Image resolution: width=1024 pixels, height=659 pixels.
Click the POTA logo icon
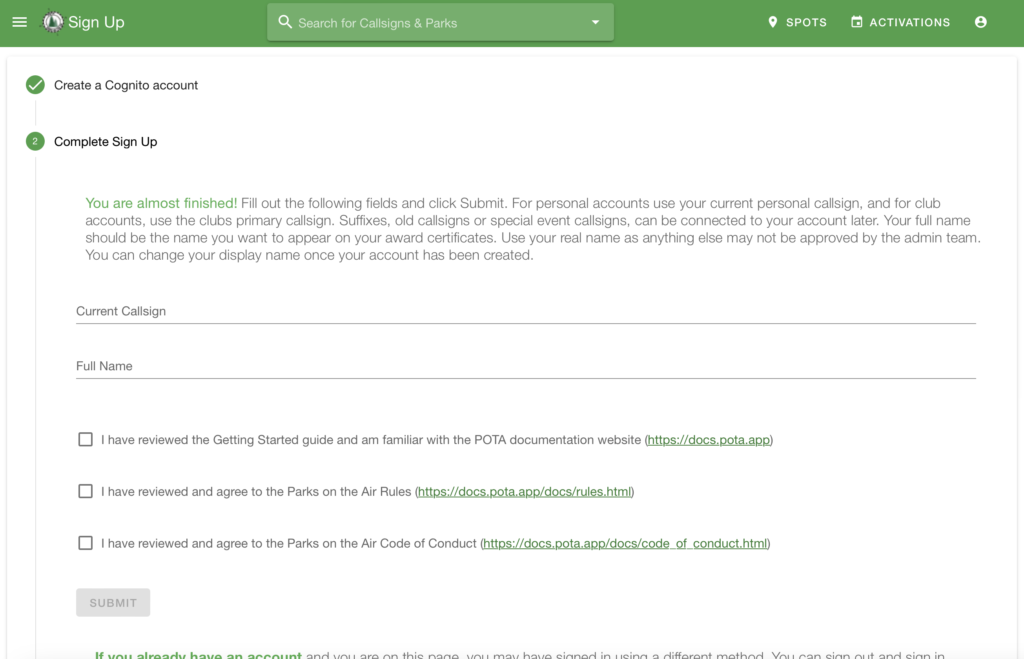(52, 22)
